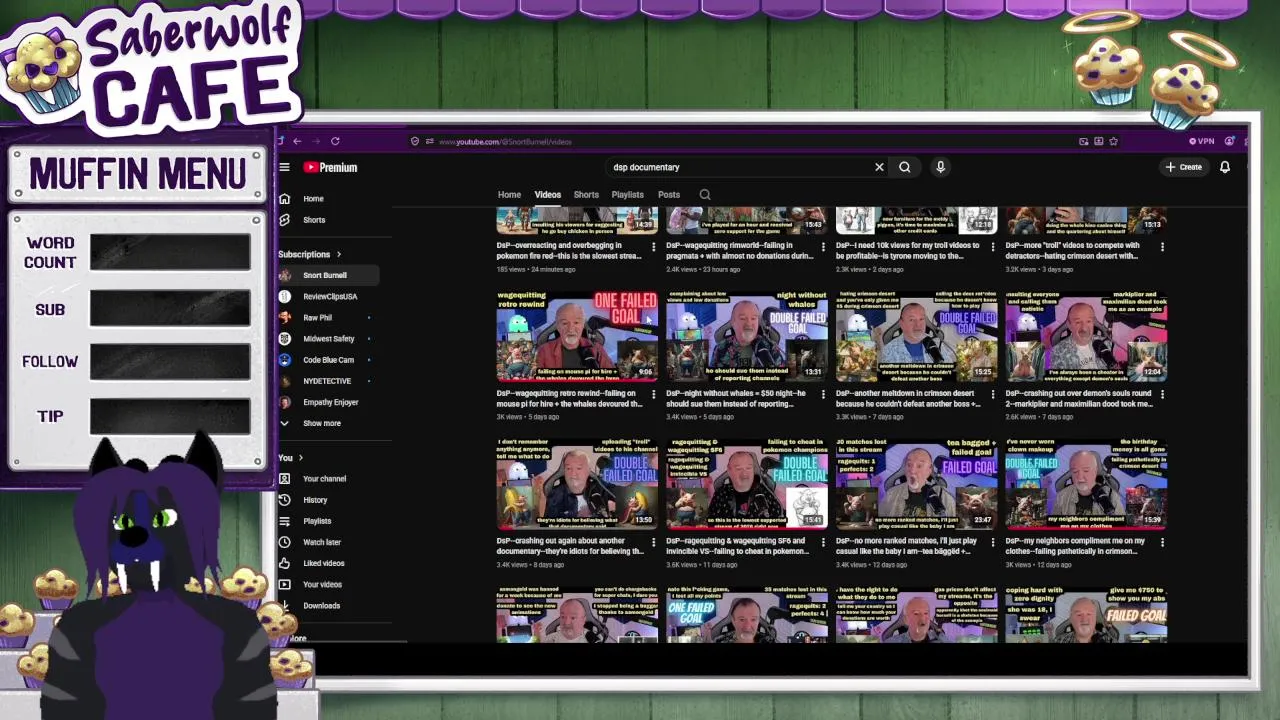Click the Liked videos thumbs-up icon
Viewport: 1280px width, 720px height.
pyautogui.click(x=285, y=563)
